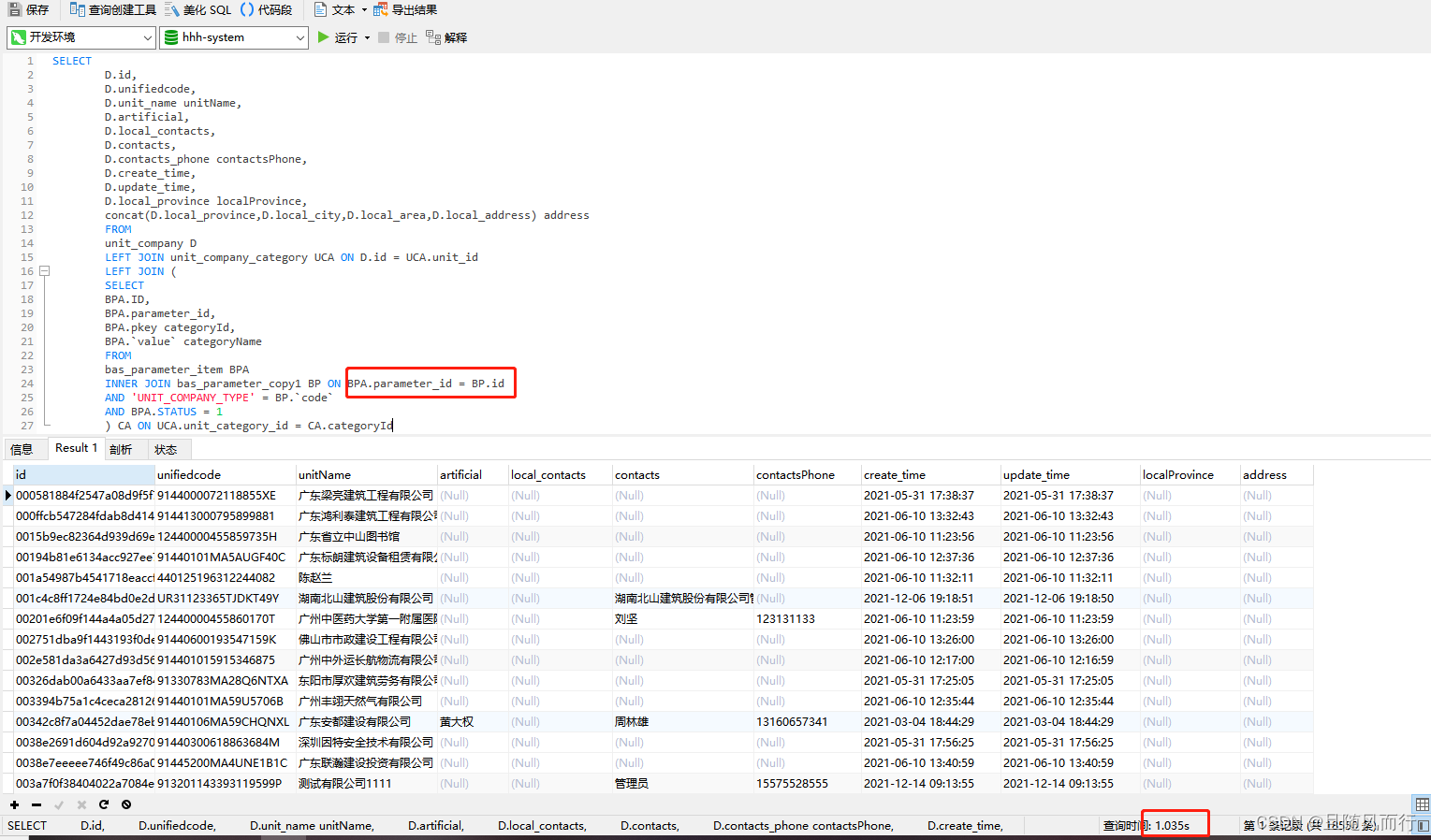1431x840 pixels.
Task: Click SELECT keyword on line 1
Action: click(x=72, y=61)
